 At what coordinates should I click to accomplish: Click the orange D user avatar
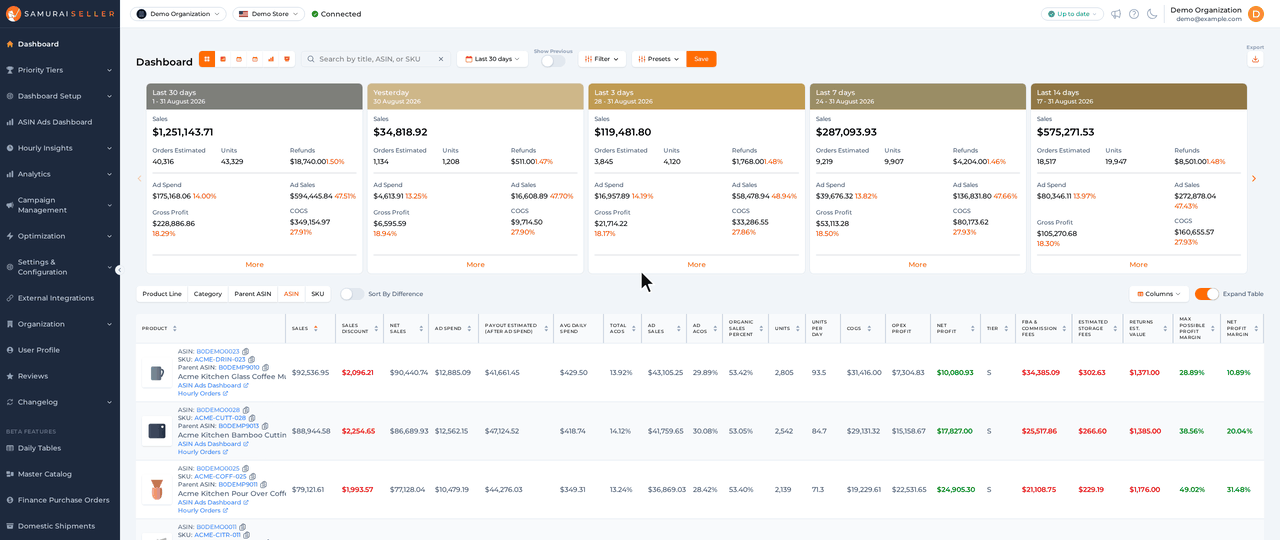[x=1256, y=14]
